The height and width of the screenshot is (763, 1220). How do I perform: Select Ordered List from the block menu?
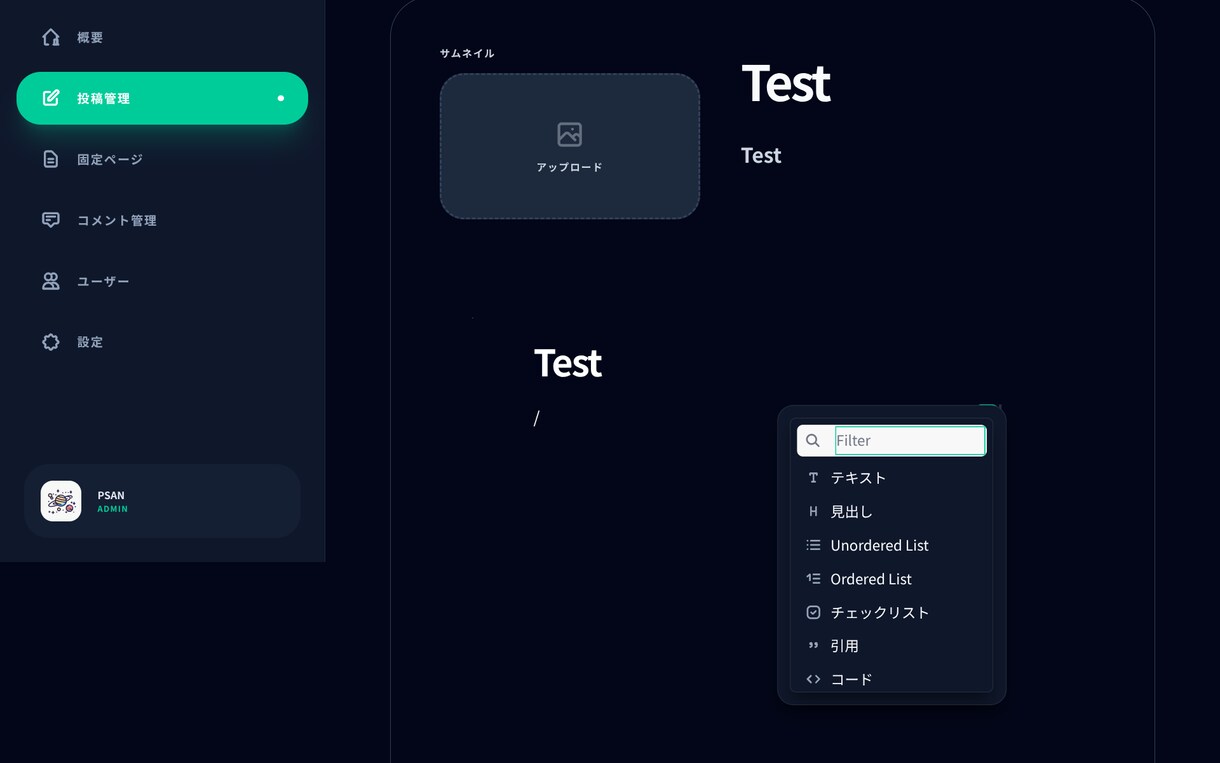(891, 579)
